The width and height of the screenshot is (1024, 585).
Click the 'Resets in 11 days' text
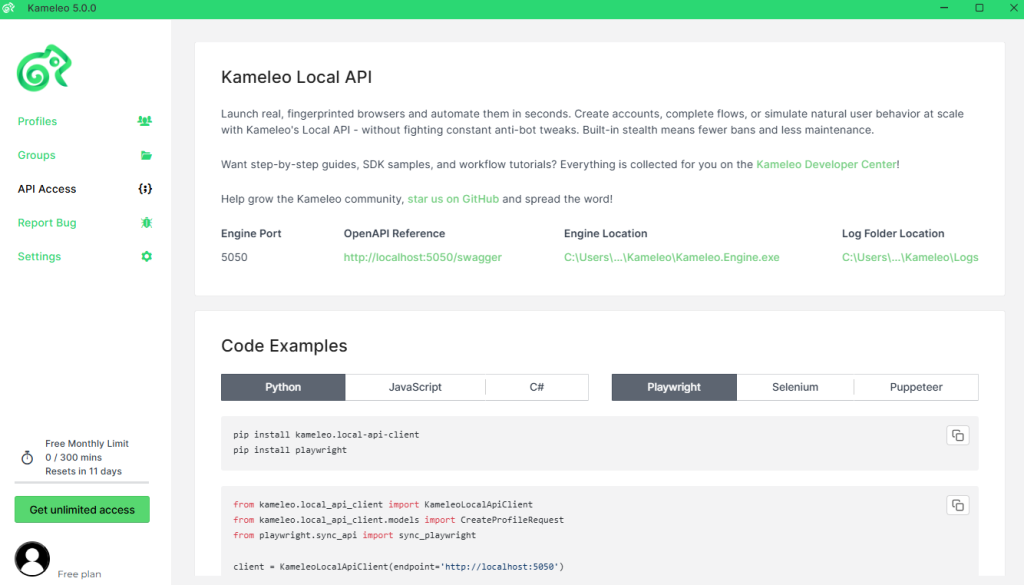point(83,471)
